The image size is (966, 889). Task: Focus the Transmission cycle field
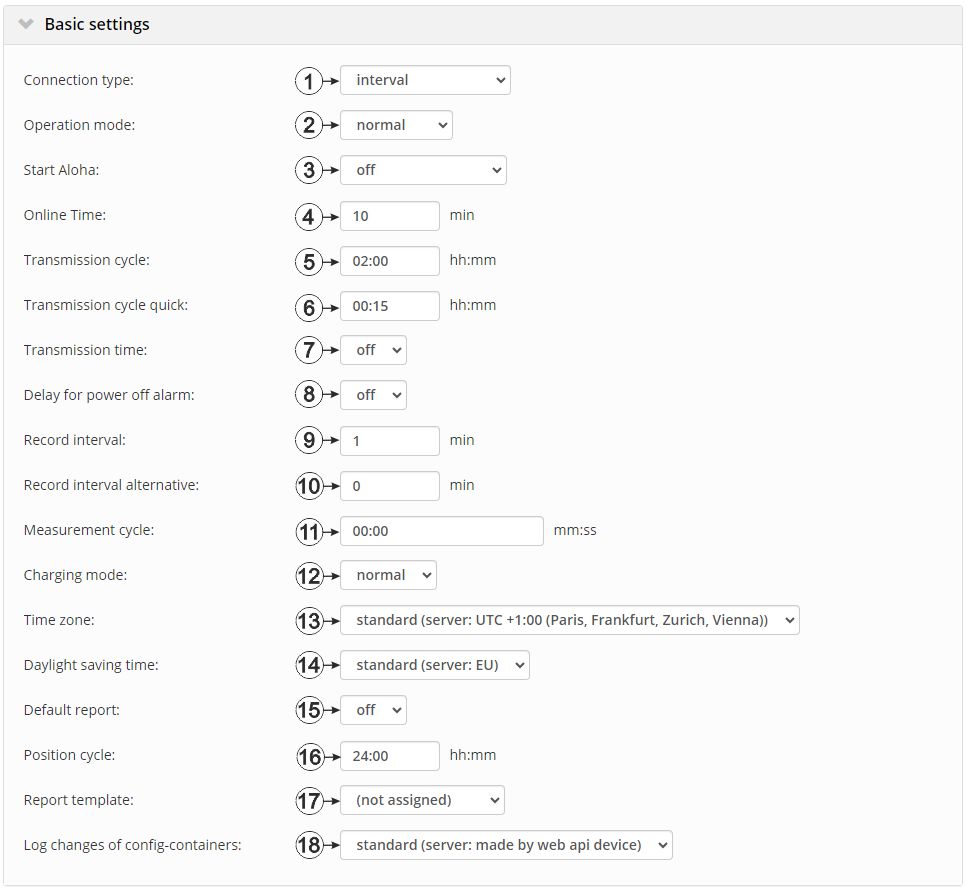[389, 260]
